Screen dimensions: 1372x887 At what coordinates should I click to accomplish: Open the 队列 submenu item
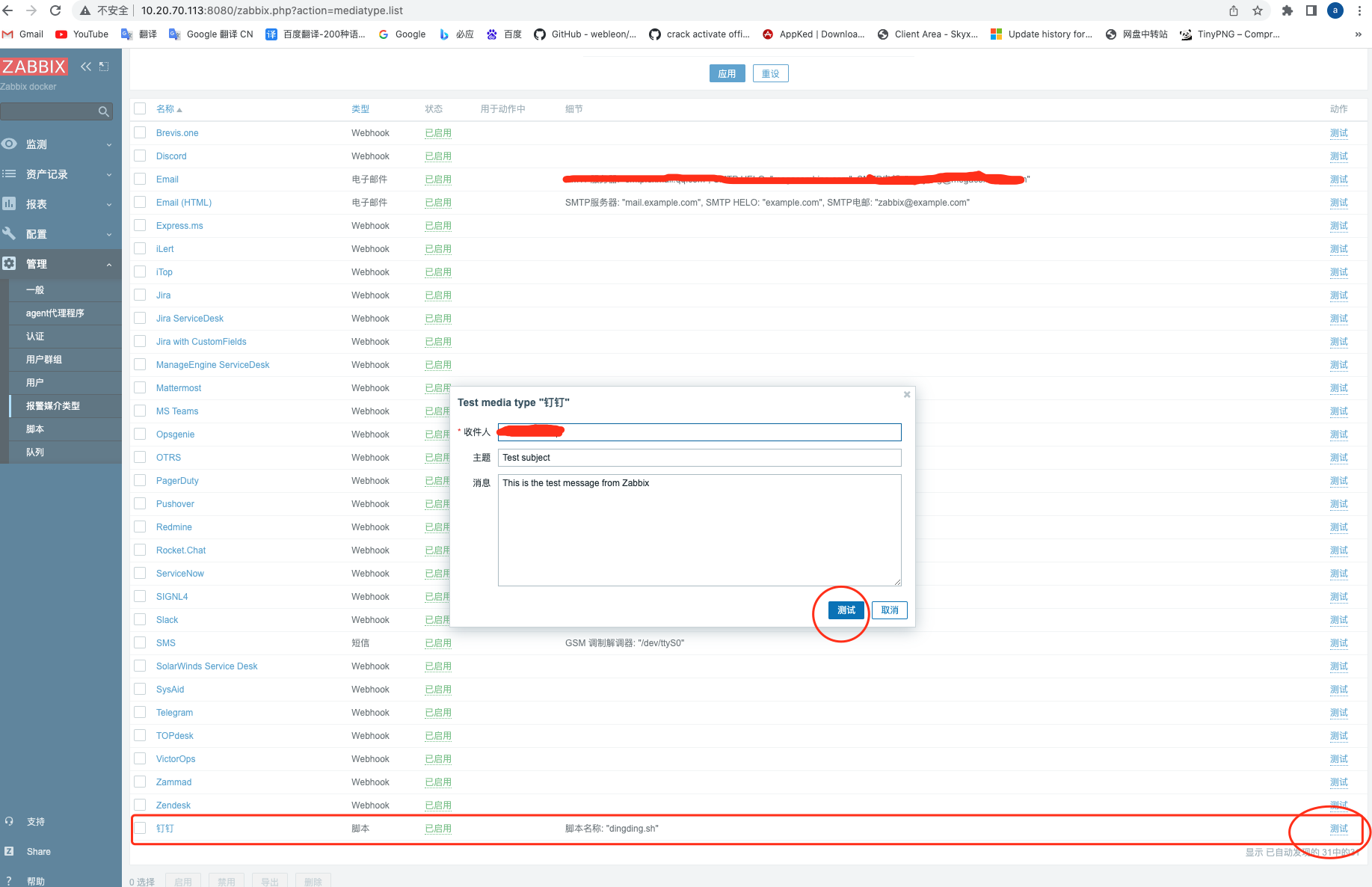64,452
